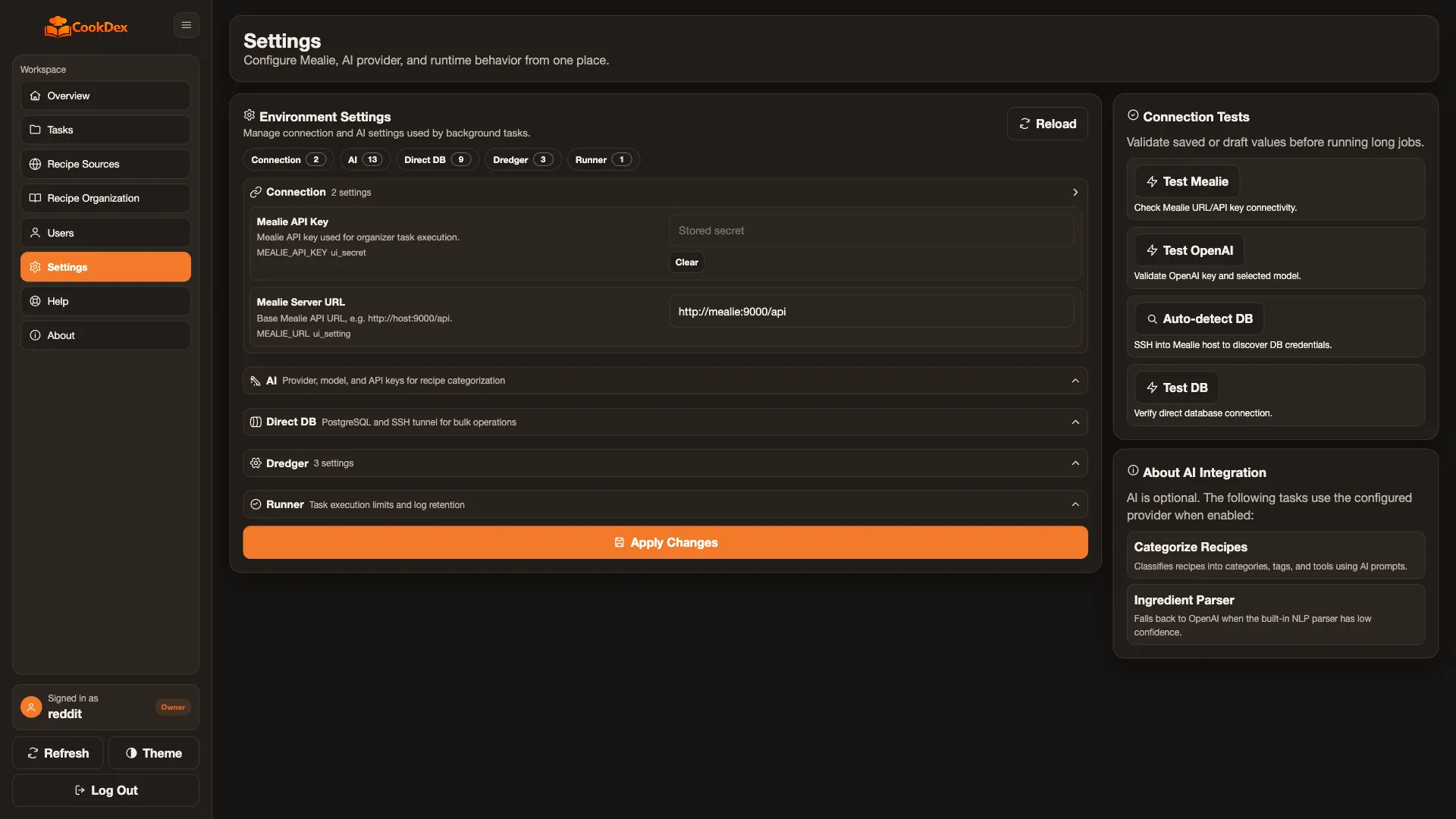Switch color Theme

153,753
